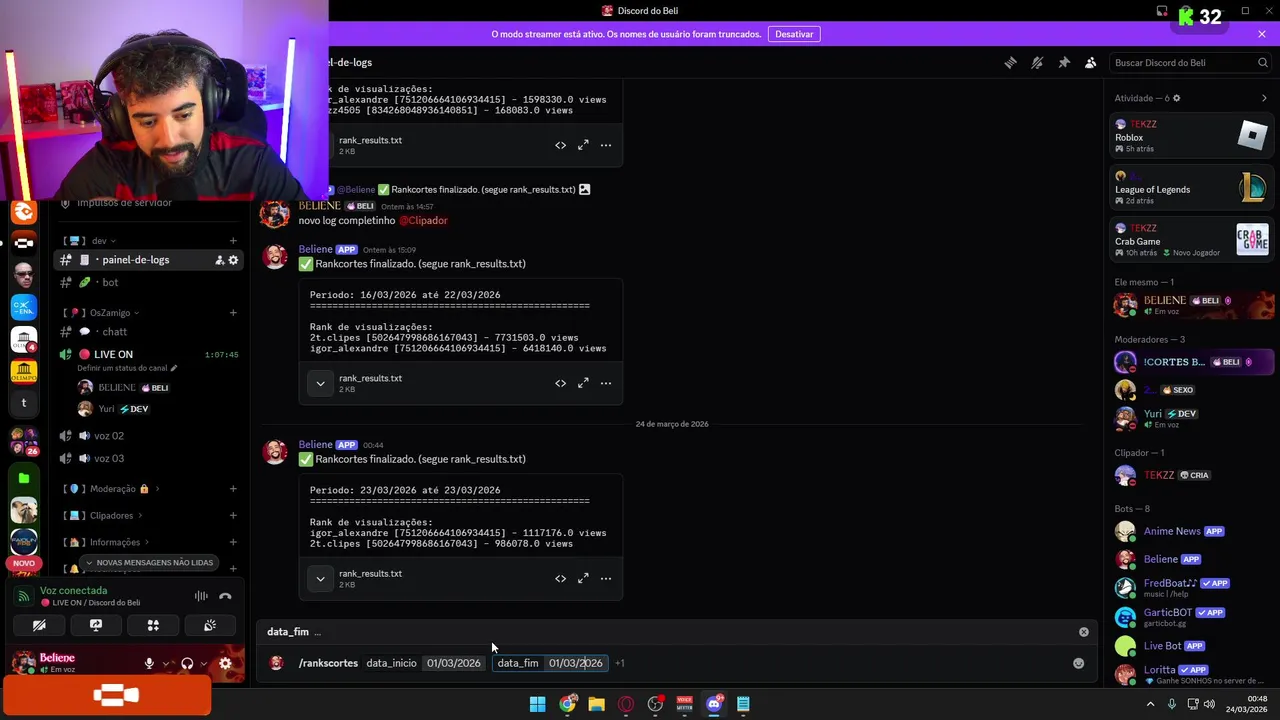Open the League of Legends activity card
The width and height of the screenshot is (1280, 720).
1192,187
